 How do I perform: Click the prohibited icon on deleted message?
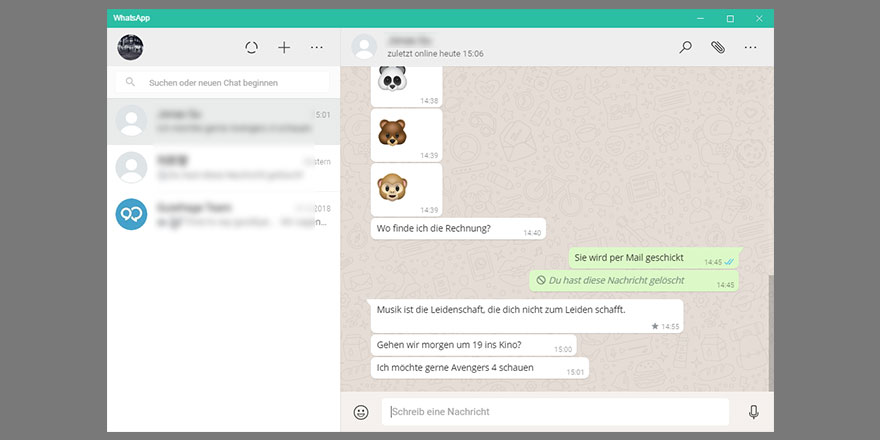(x=541, y=280)
